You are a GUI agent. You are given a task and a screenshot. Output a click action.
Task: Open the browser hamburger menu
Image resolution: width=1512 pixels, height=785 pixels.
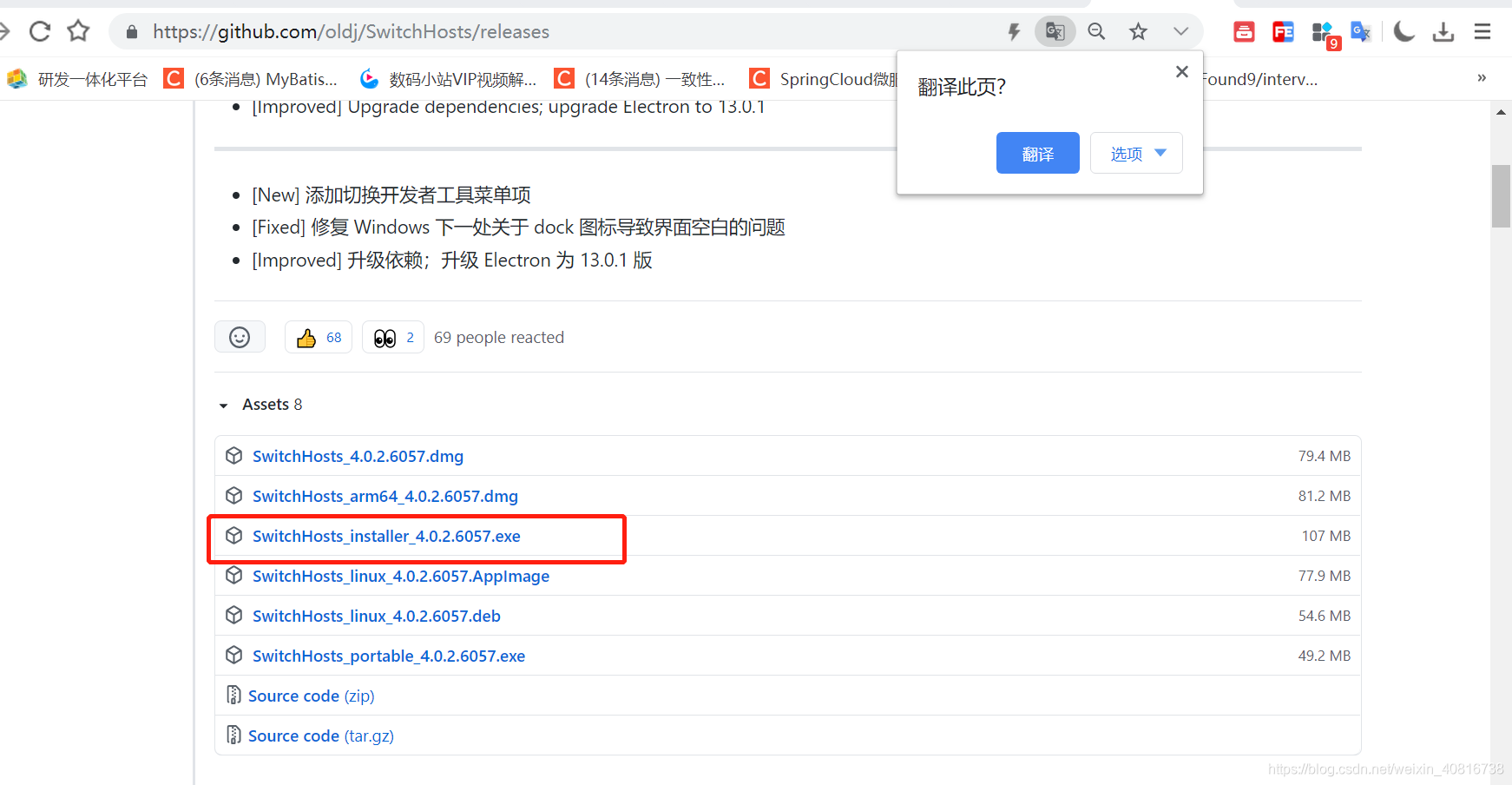coord(1482,32)
